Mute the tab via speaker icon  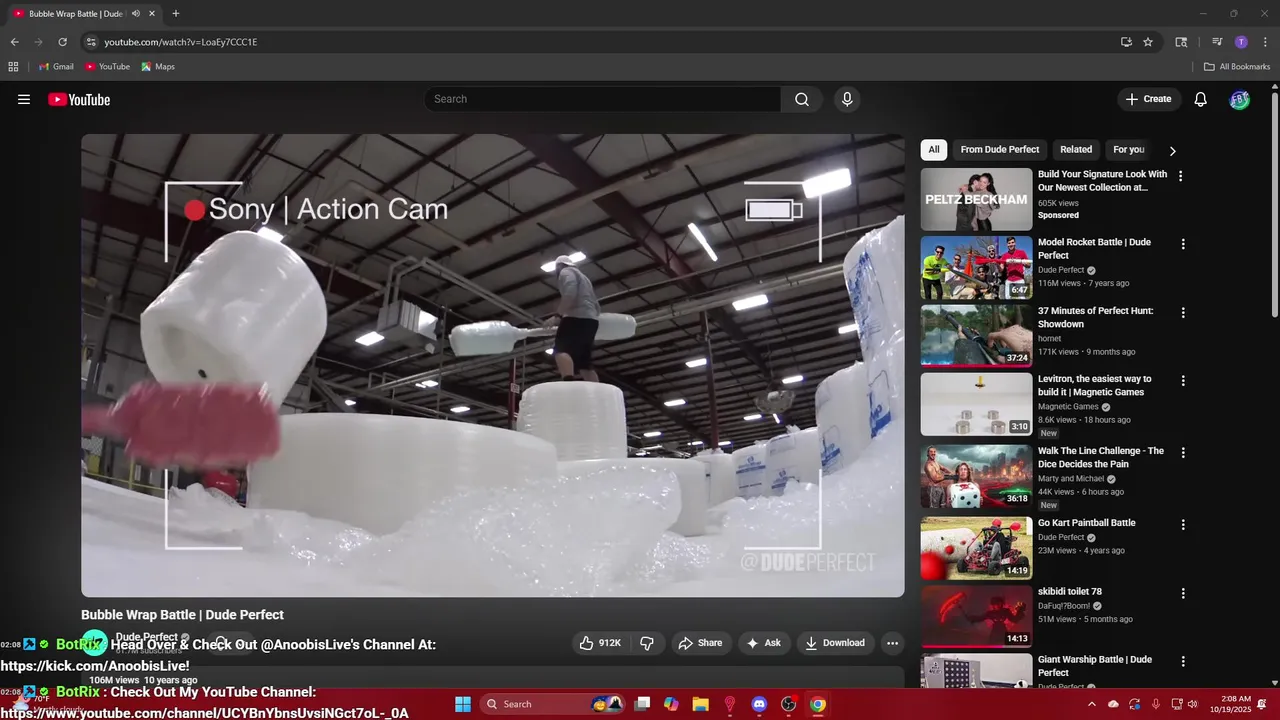click(x=136, y=14)
